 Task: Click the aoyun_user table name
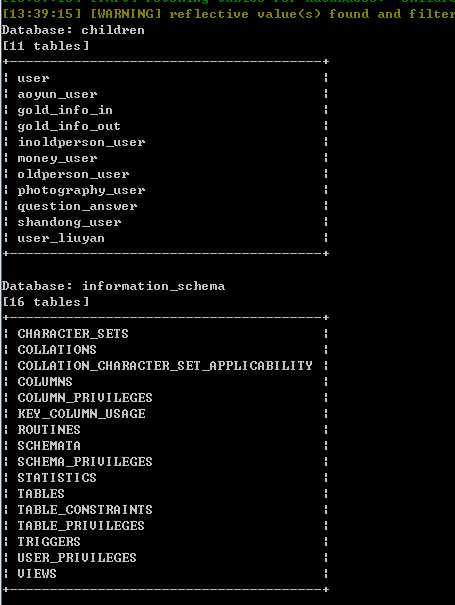57,95
